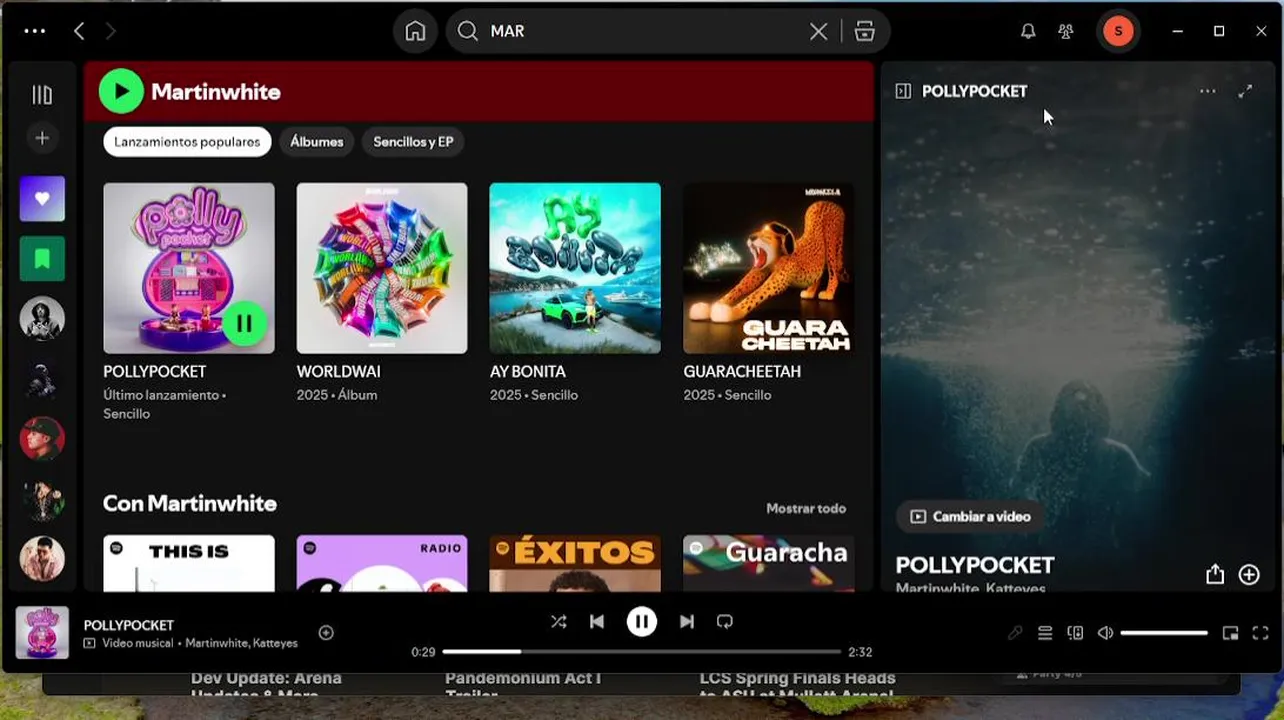Image resolution: width=1284 pixels, height=720 pixels.
Task: Open the notifications bell
Action: point(1028,31)
